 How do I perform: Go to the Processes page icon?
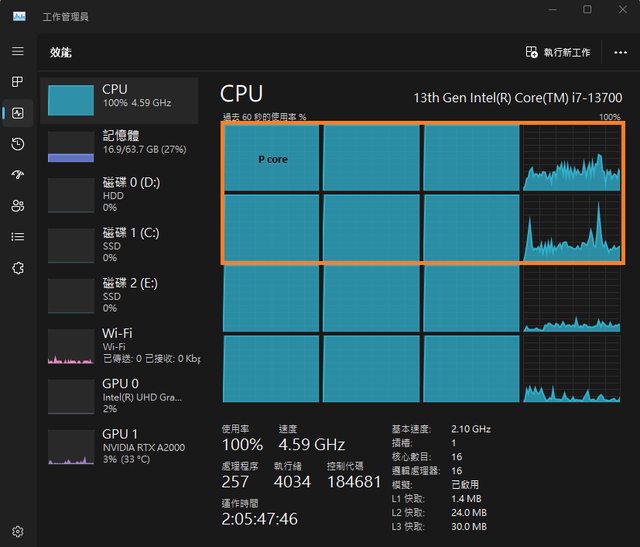tap(18, 82)
